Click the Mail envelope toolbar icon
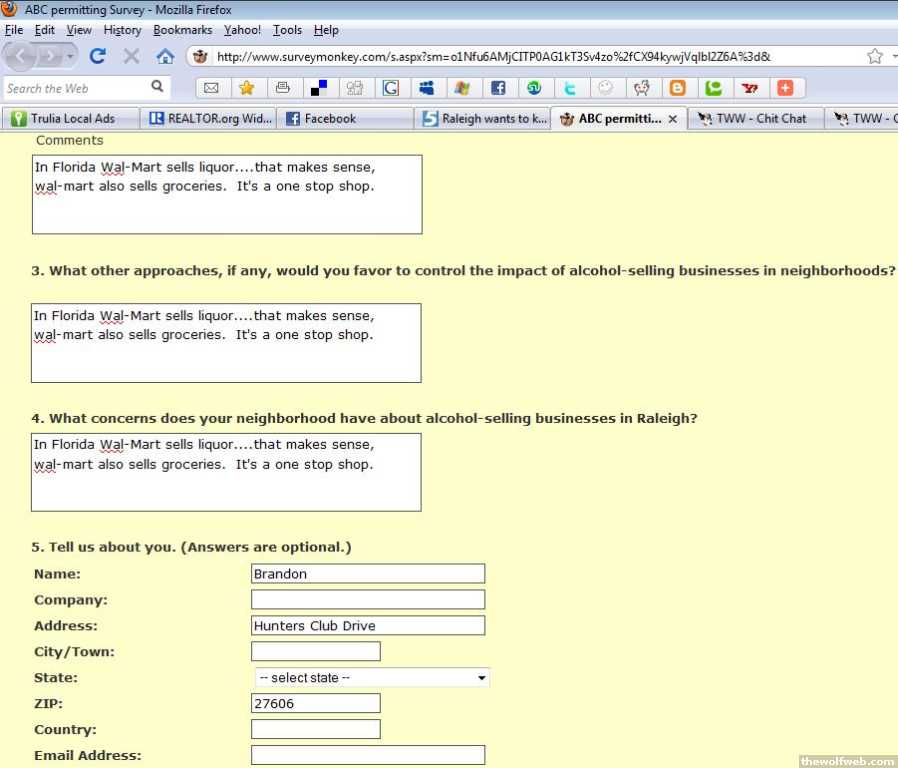 211,88
